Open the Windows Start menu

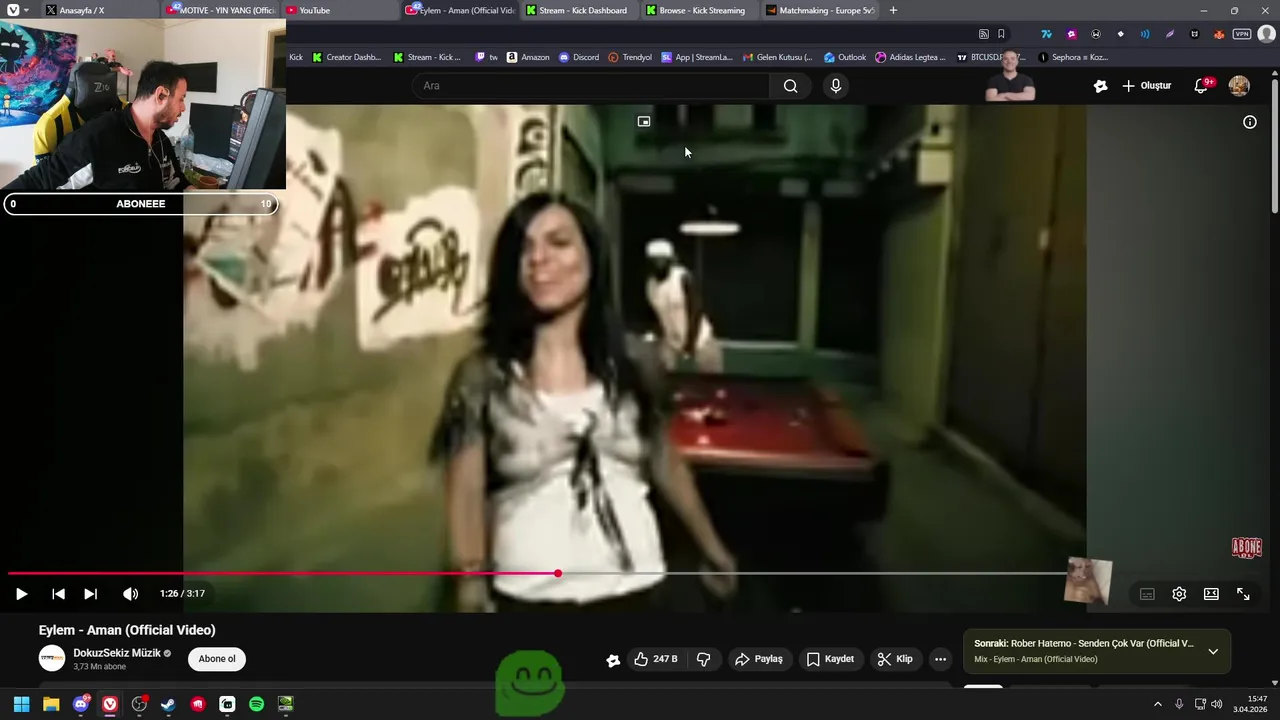point(21,704)
